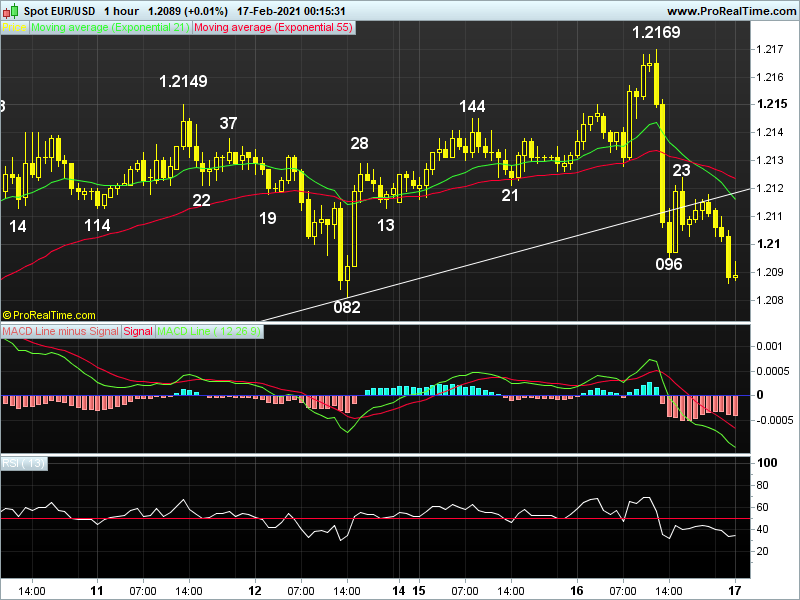Open the www.ProRealTime.com link
This screenshot has height=600, width=800.
(x=731, y=11)
